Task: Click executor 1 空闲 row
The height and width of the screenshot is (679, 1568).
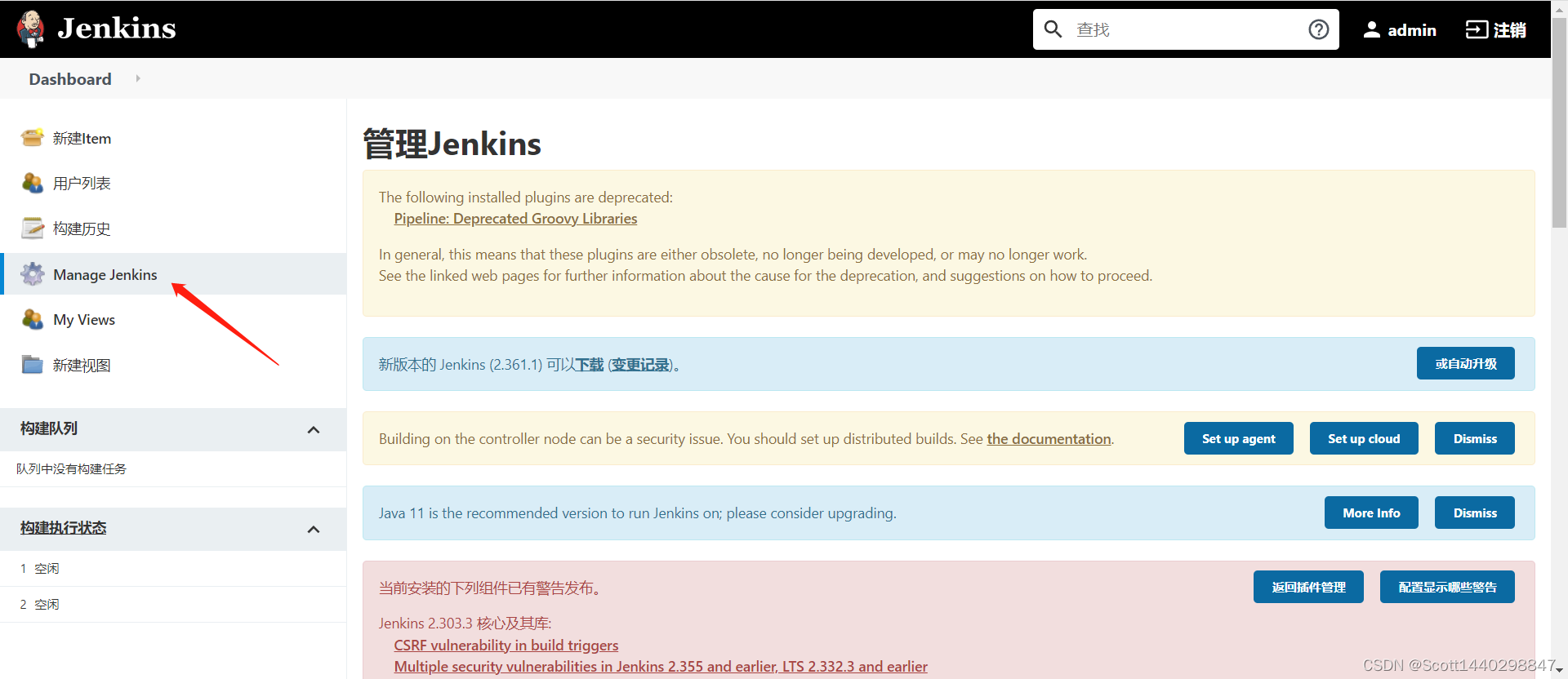Action: [173, 569]
